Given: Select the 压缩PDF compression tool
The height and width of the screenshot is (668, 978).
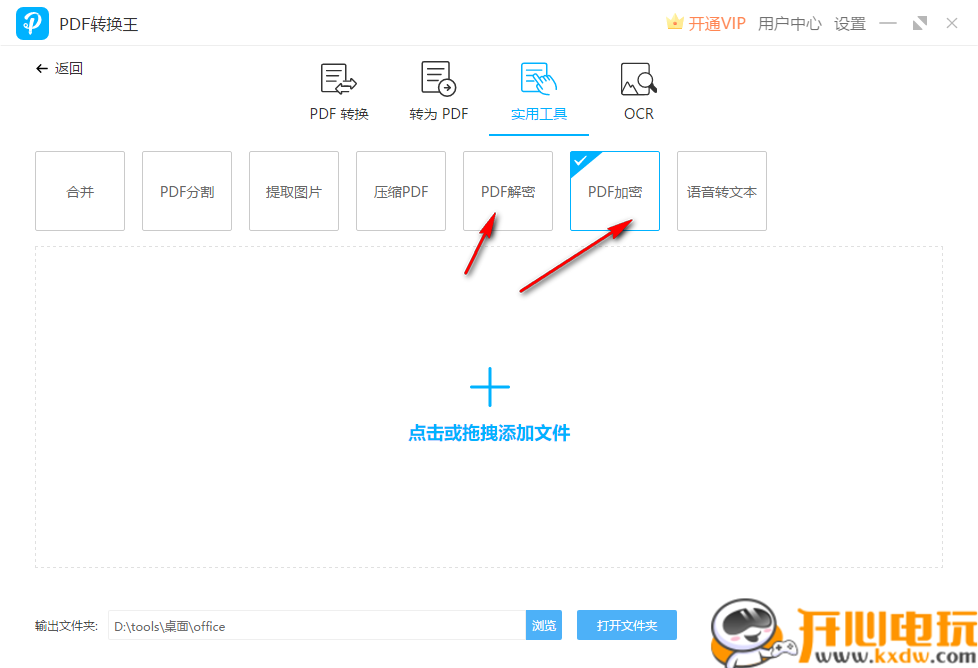Looking at the screenshot, I should [400, 190].
